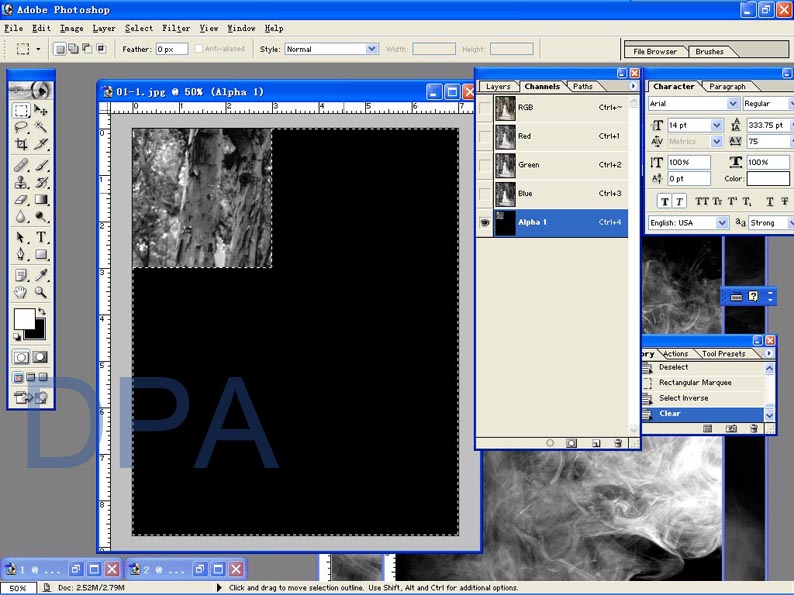The width and height of the screenshot is (794, 595).
Task: Select the Eyedropper tool
Action: pyautogui.click(x=41, y=275)
